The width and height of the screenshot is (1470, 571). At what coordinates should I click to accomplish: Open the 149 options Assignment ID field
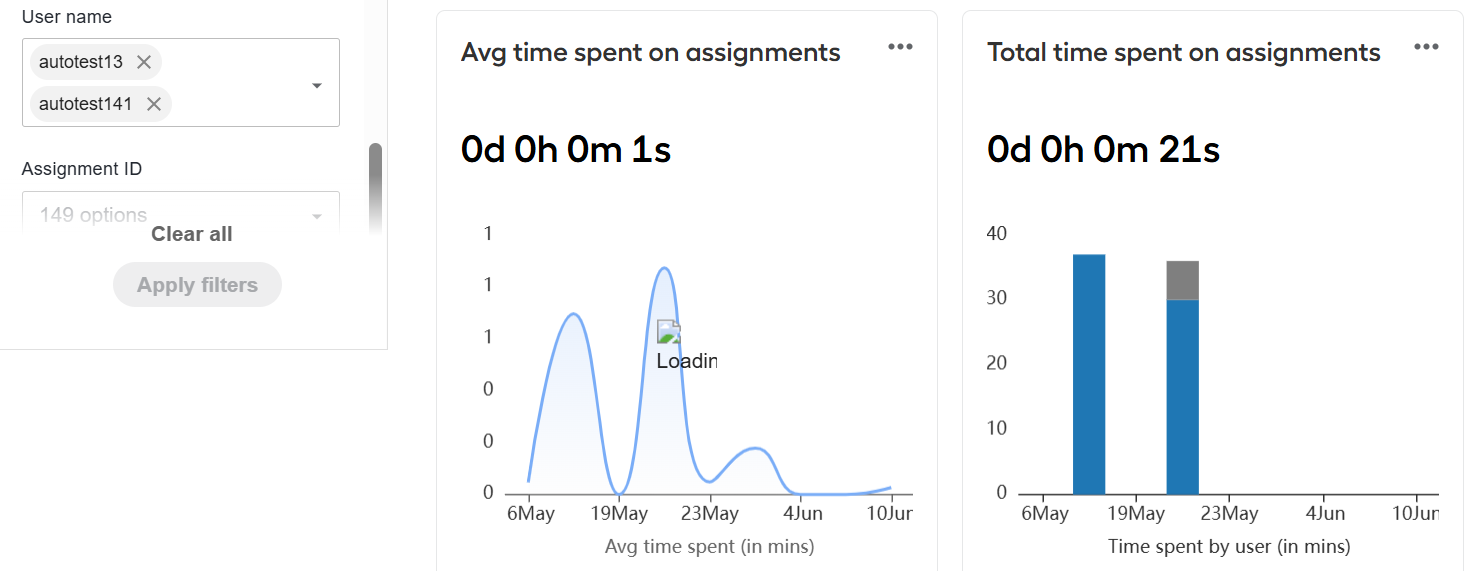pyautogui.click(x=181, y=214)
